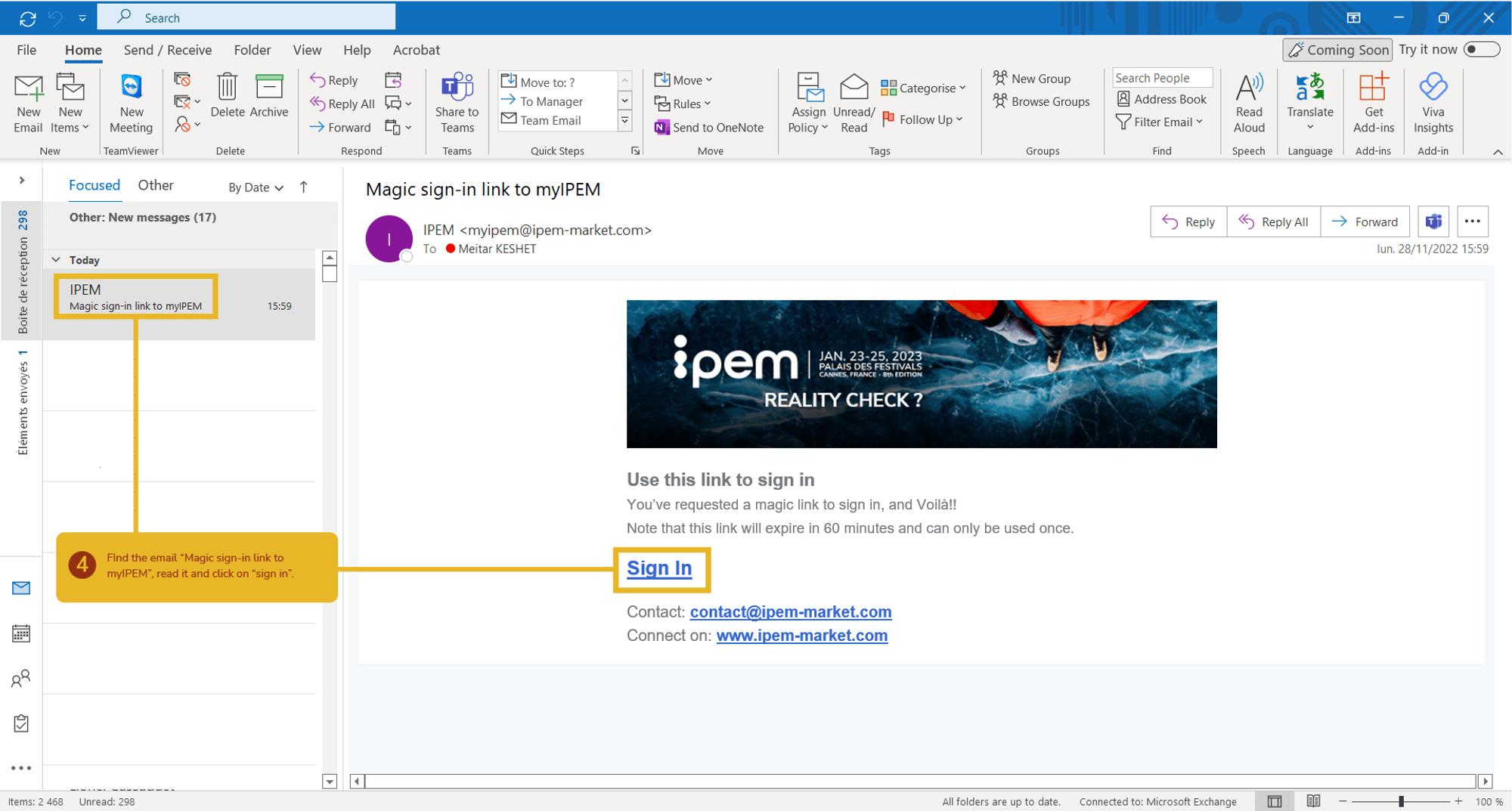Open the Acrobat tab

pyautogui.click(x=416, y=50)
